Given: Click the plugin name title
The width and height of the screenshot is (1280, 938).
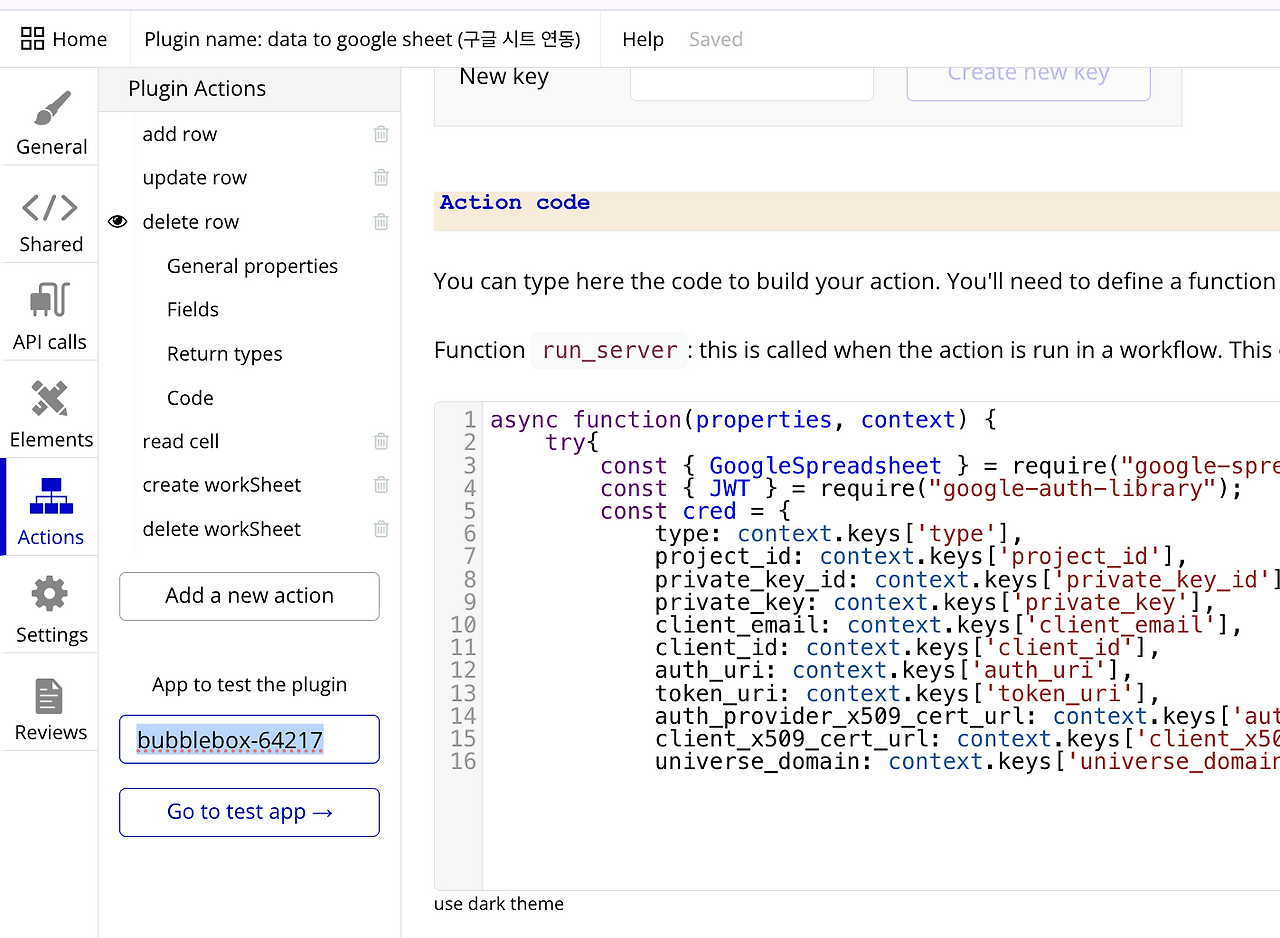Looking at the screenshot, I should coord(362,39).
